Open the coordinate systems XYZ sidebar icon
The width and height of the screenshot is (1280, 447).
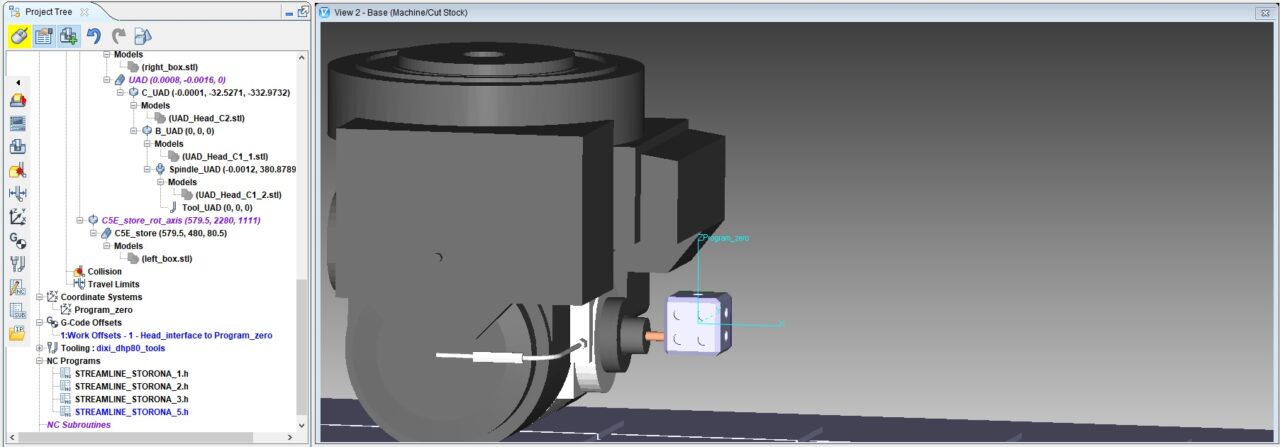17,217
